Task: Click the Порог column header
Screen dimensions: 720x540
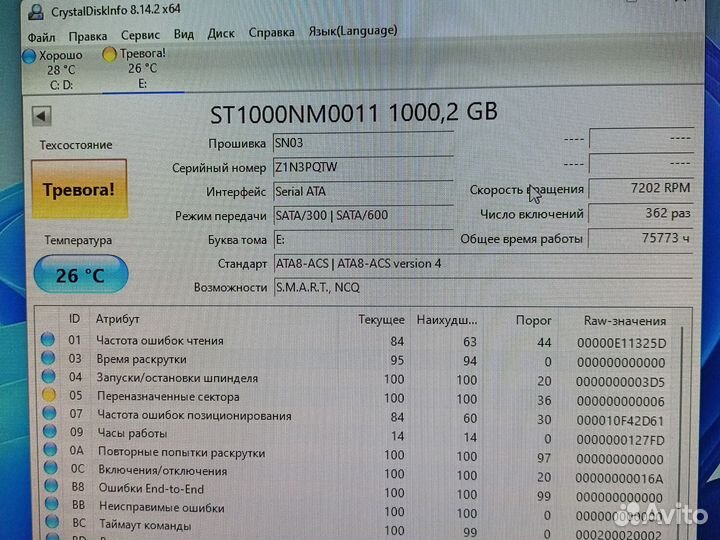Action: [x=533, y=321]
